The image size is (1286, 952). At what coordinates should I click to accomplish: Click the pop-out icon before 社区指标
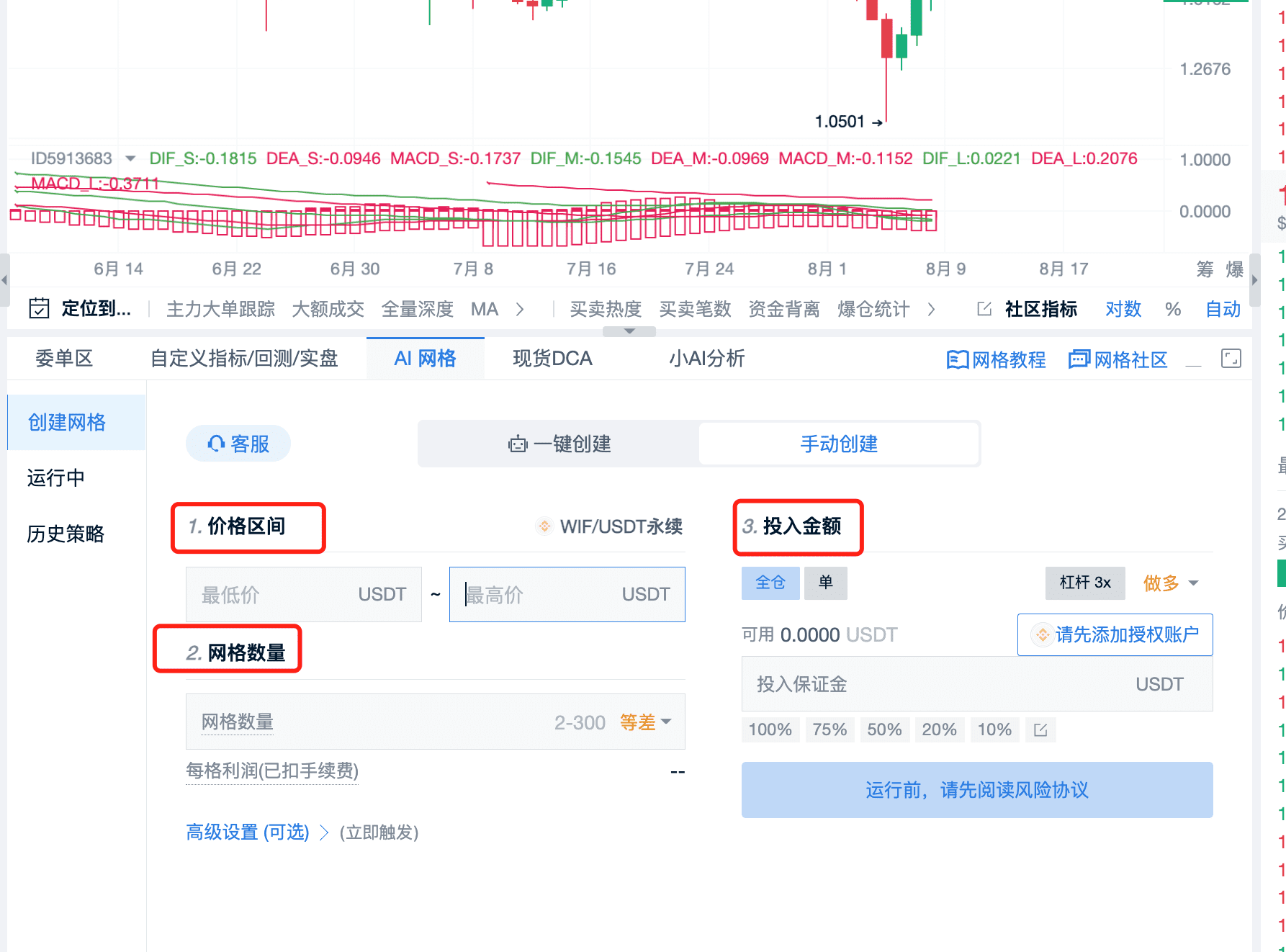point(984,309)
